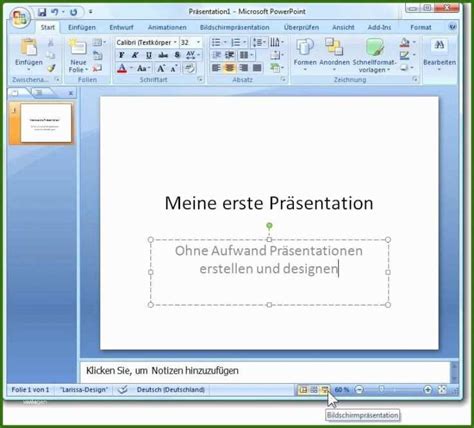Redo the last action
This screenshot has height=428, width=474.
point(74,12)
